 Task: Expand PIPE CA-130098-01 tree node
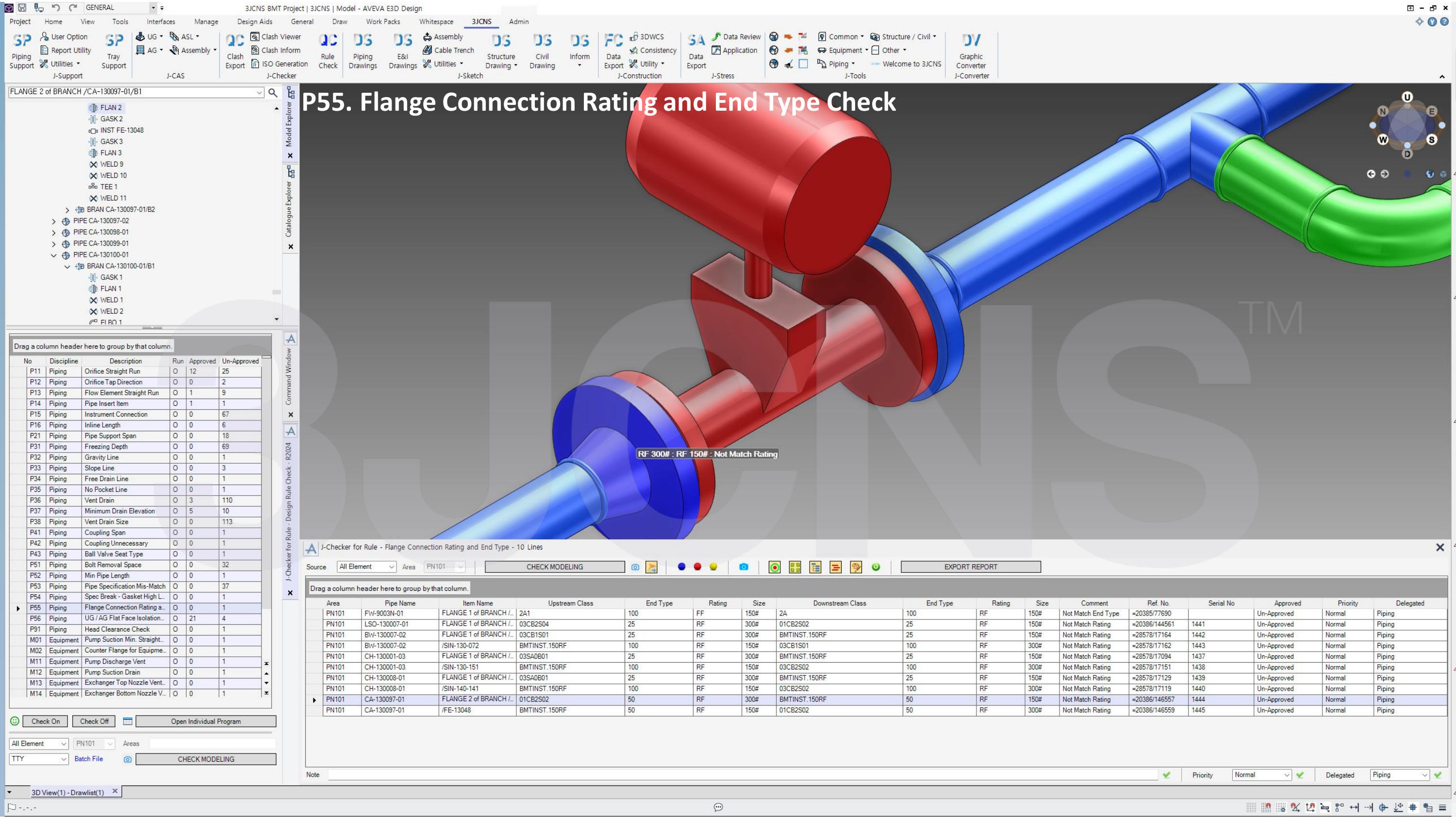click(x=54, y=233)
